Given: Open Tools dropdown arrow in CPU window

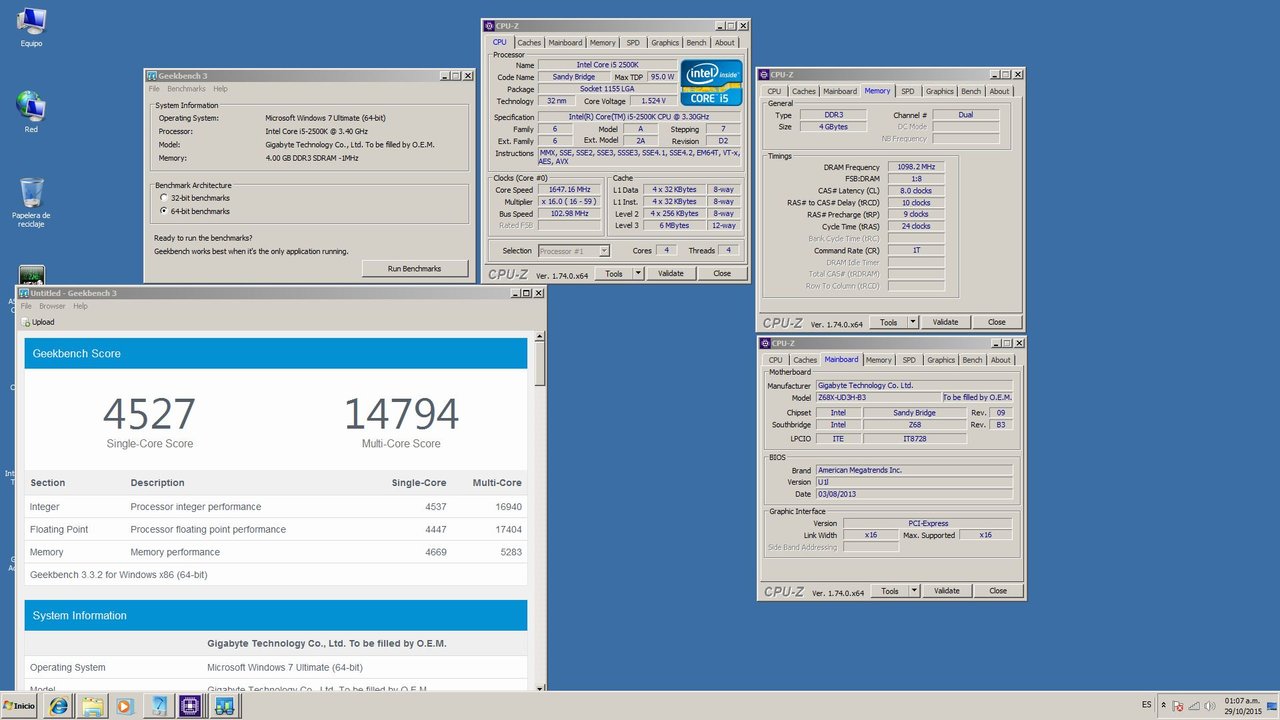Looking at the screenshot, I should point(637,273).
